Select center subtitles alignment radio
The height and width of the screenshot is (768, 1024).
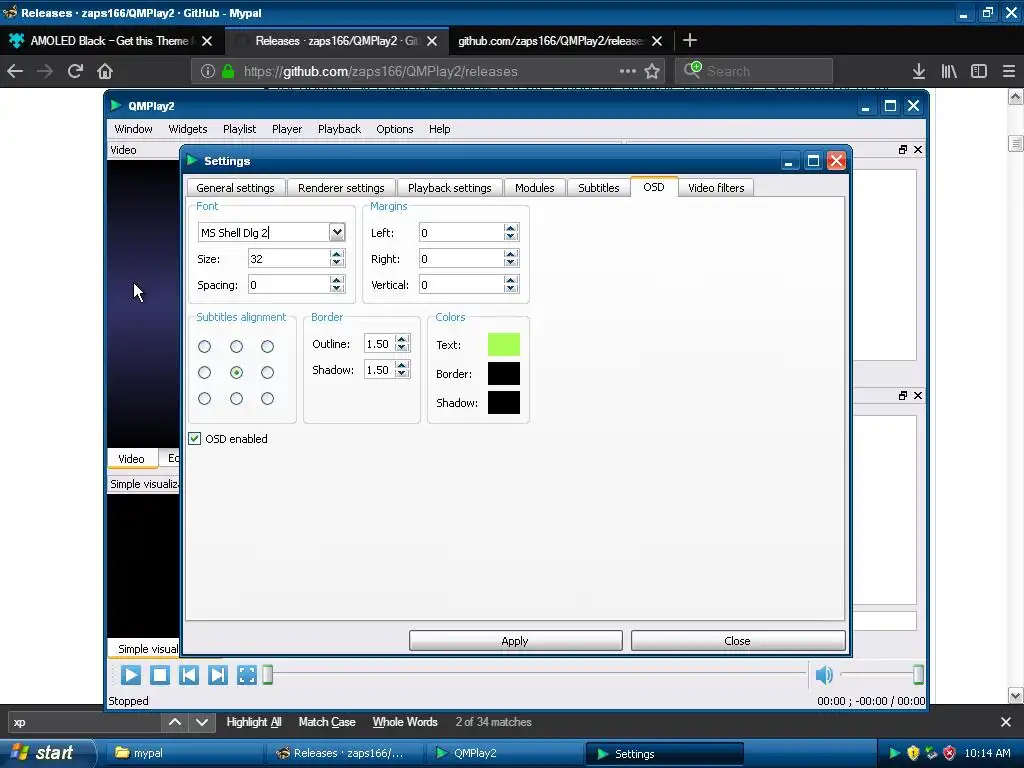coord(236,373)
